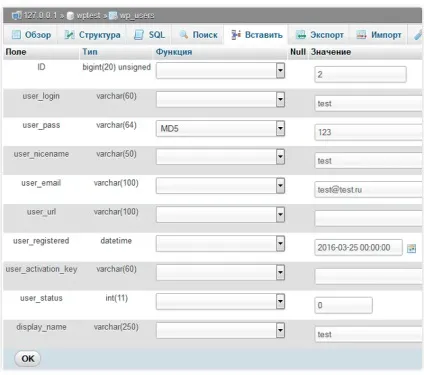The image size is (424, 375).
Task: Open function dropdown for user_status
Action: pyautogui.click(x=220, y=302)
